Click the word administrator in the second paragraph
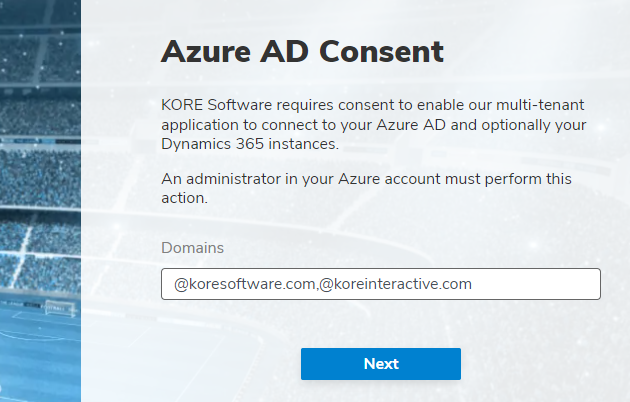 [x=233, y=179]
